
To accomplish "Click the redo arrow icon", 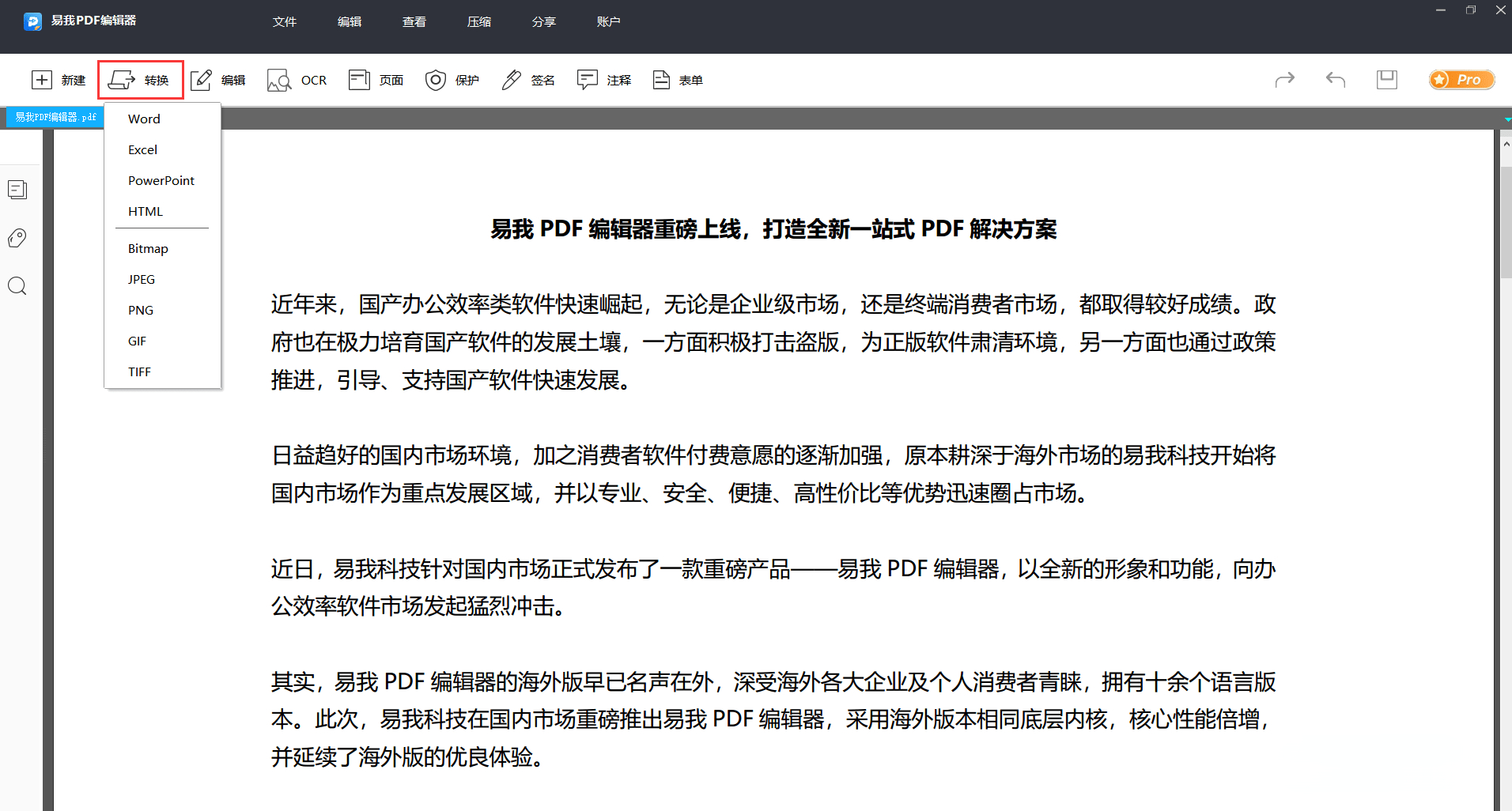I will 1285,79.
